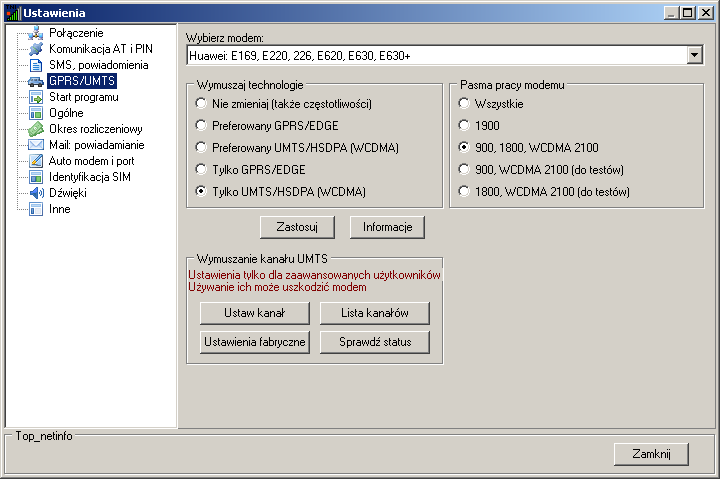
Task: Click the SMS, powiadomienia envelope icon
Action: 36,65
